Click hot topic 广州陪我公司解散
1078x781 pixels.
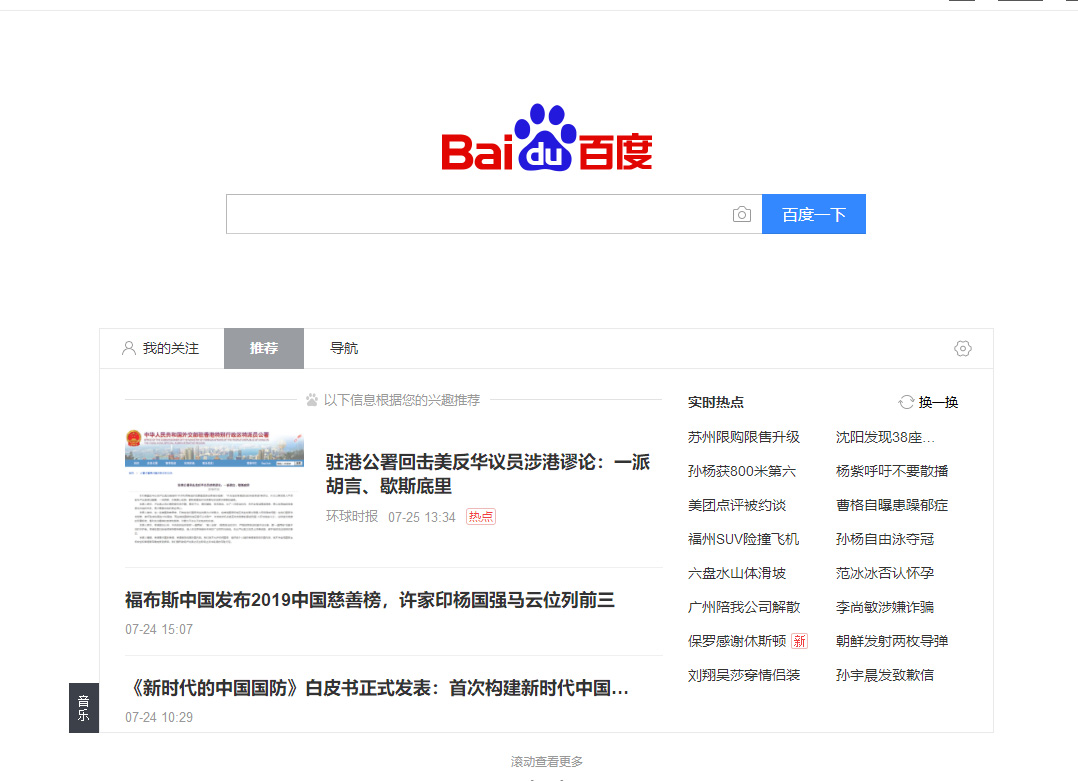(744, 607)
